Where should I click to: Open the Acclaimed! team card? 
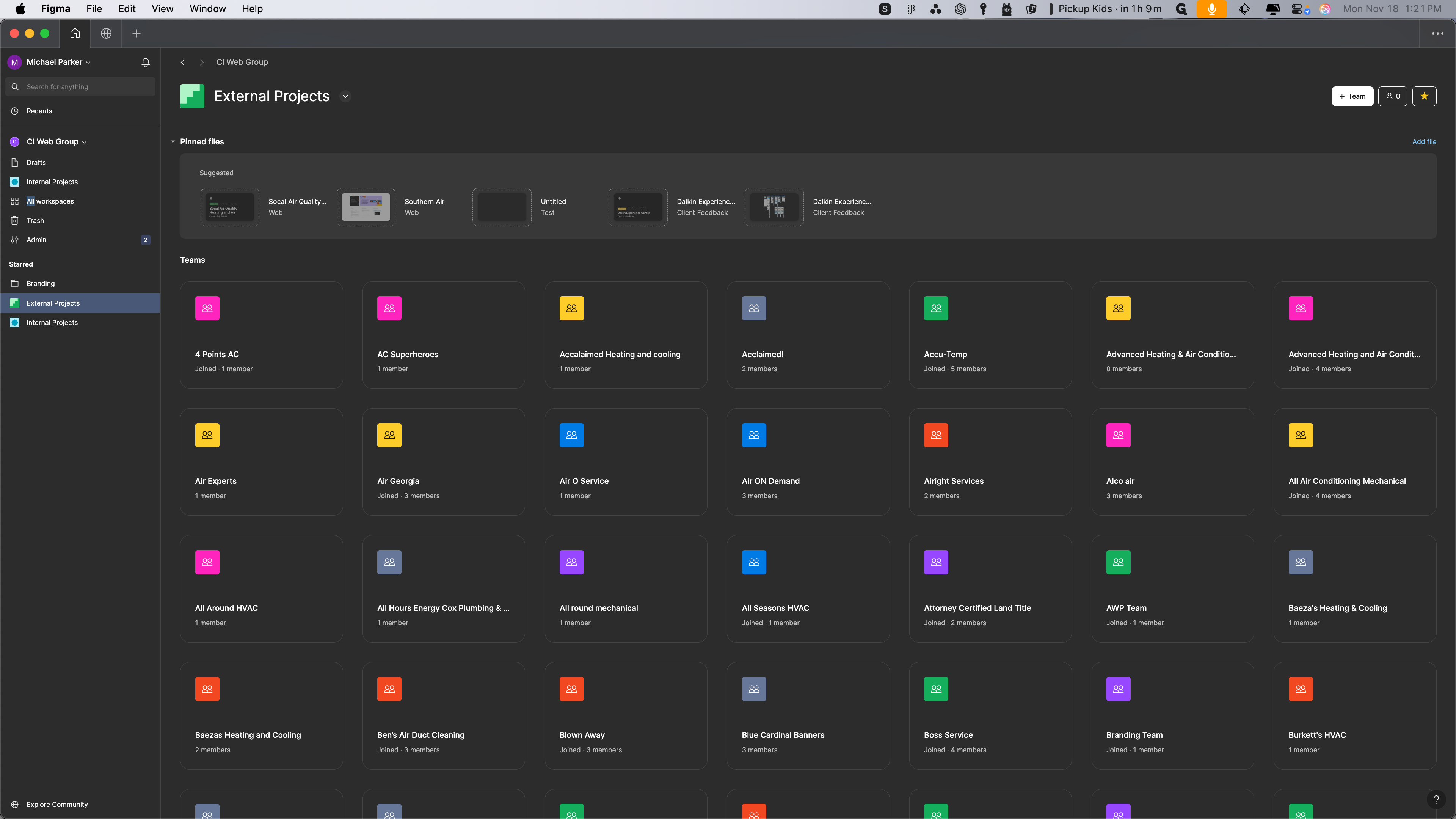tap(808, 335)
